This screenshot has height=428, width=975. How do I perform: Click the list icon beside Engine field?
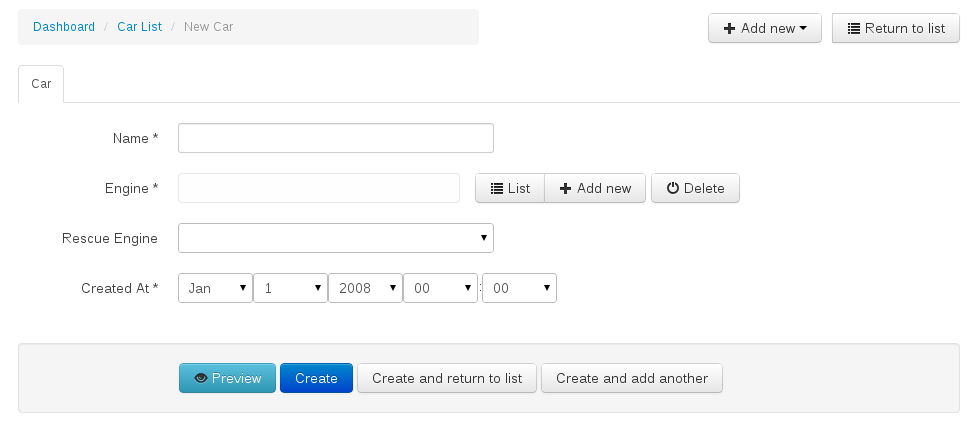point(496,188)
